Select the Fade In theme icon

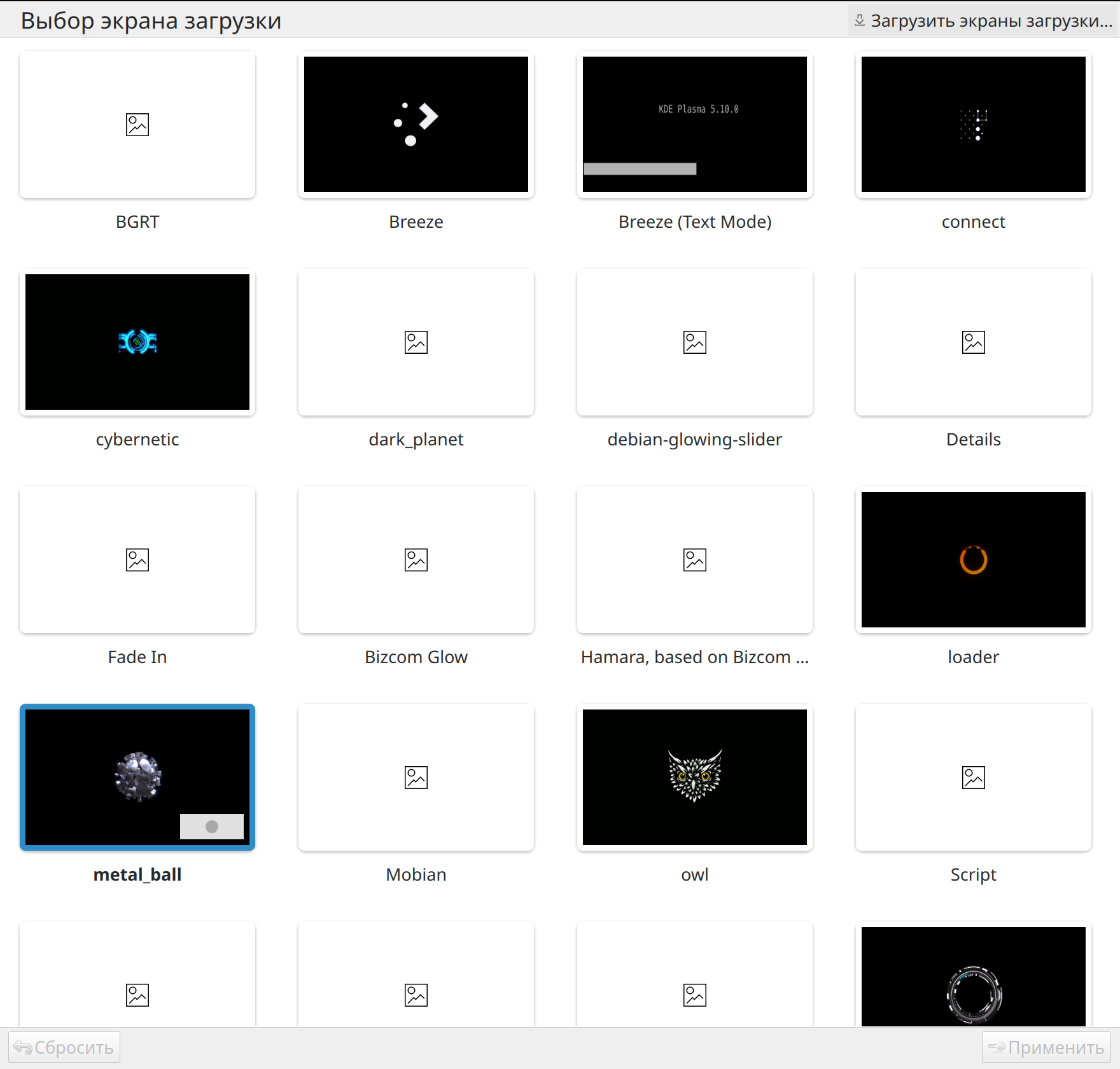137,560
